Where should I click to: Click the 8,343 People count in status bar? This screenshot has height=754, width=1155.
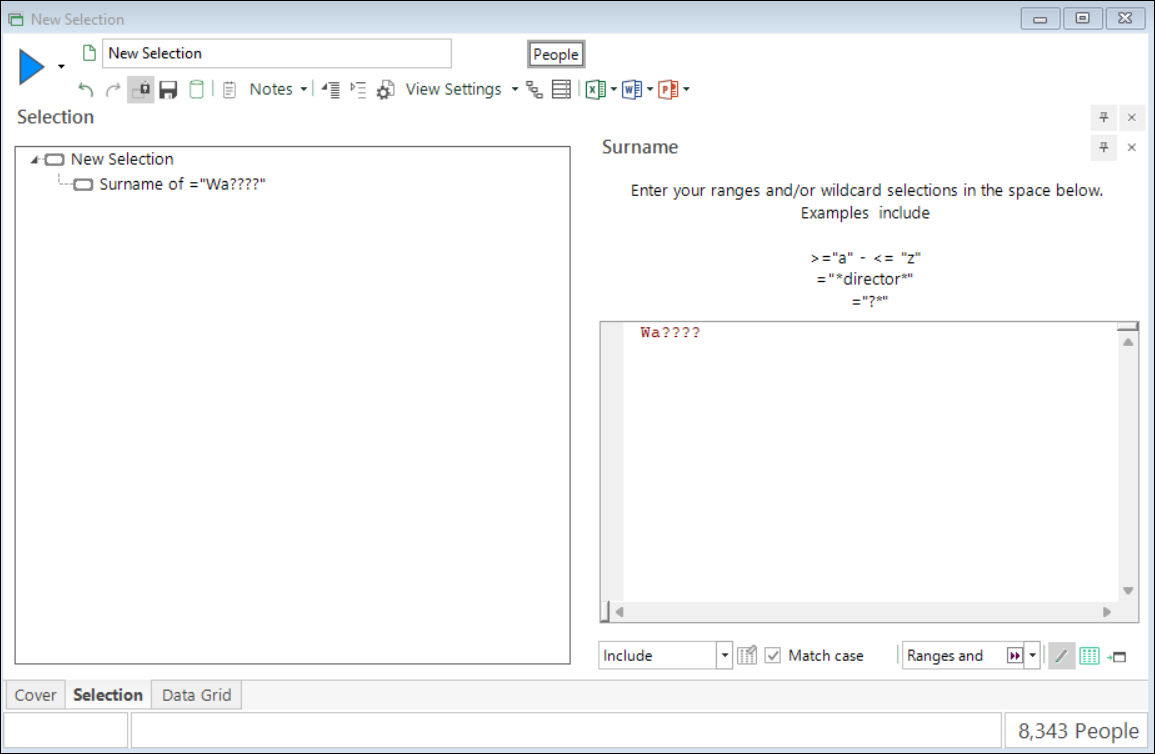1078,731
